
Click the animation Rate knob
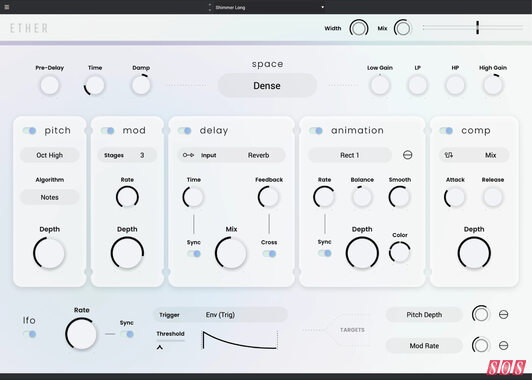click(x=324, y=197)
